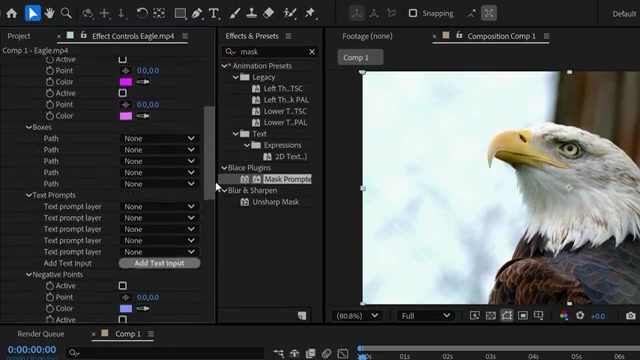Select the Rotation tool
Image resolution: width=640 pixels, height=360 pixels.
(x=142, y=13)
